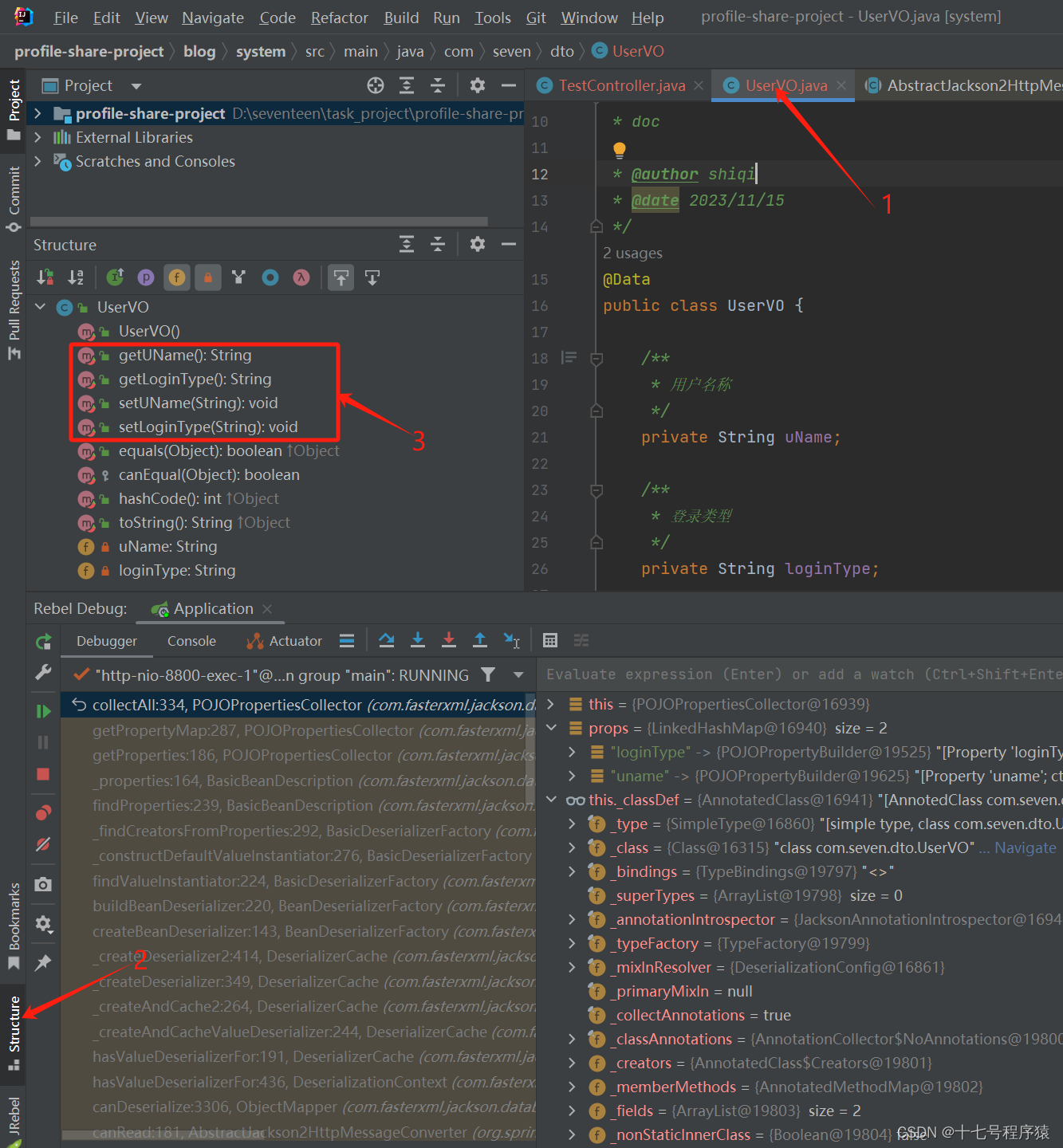Expand all nodes in Project panel
This screenshot has height=1148, width=1063.
407,85
